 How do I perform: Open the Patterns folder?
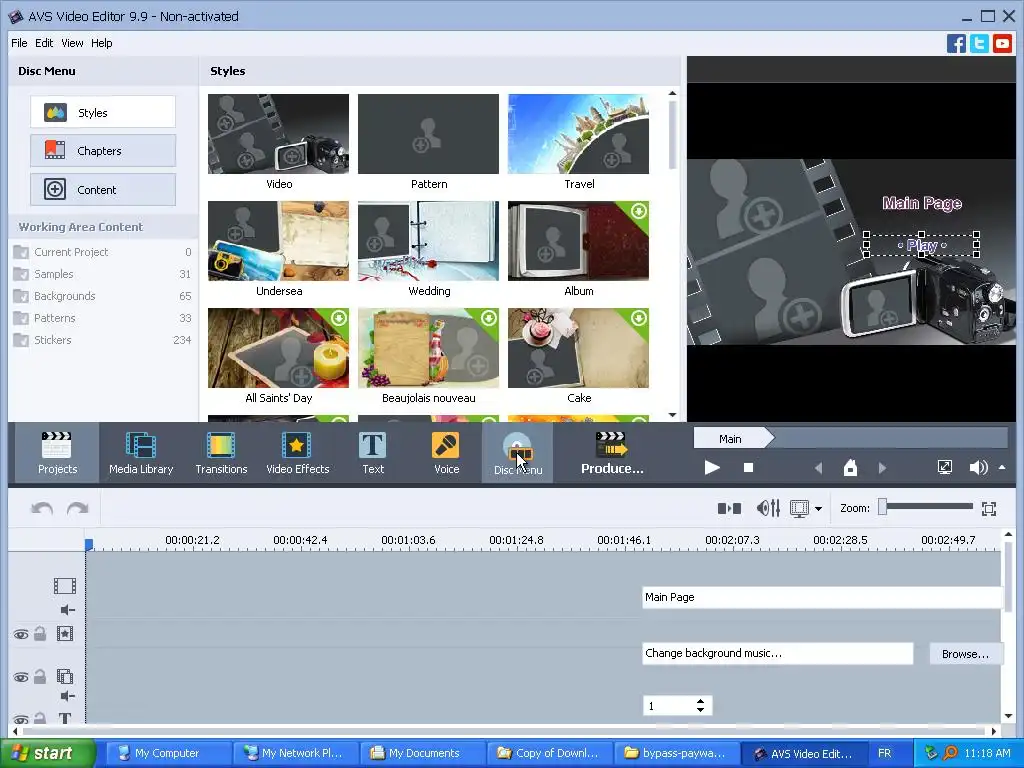(102, 318)
